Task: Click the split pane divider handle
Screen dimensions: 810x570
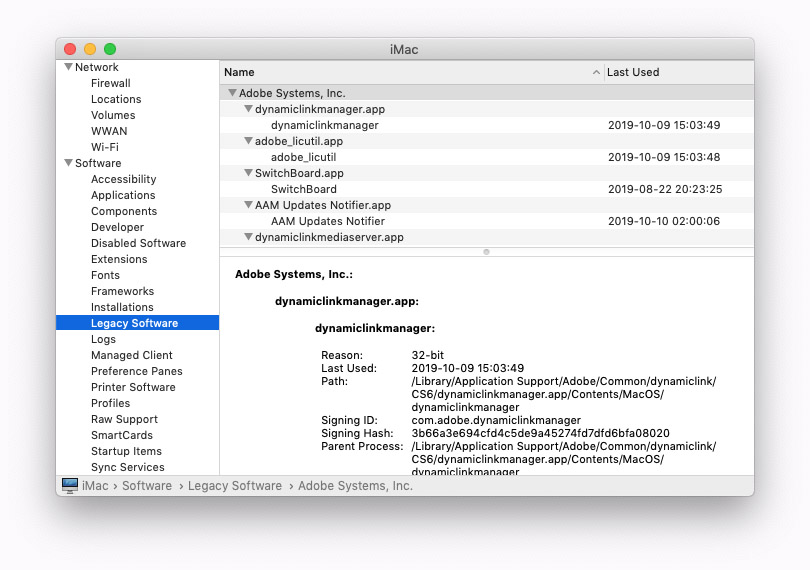Action: click(x=486, y=252)
